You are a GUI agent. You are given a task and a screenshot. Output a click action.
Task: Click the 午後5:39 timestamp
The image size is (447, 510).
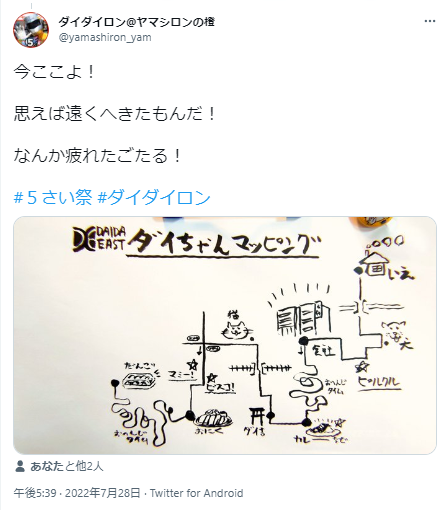coord(35,493)
